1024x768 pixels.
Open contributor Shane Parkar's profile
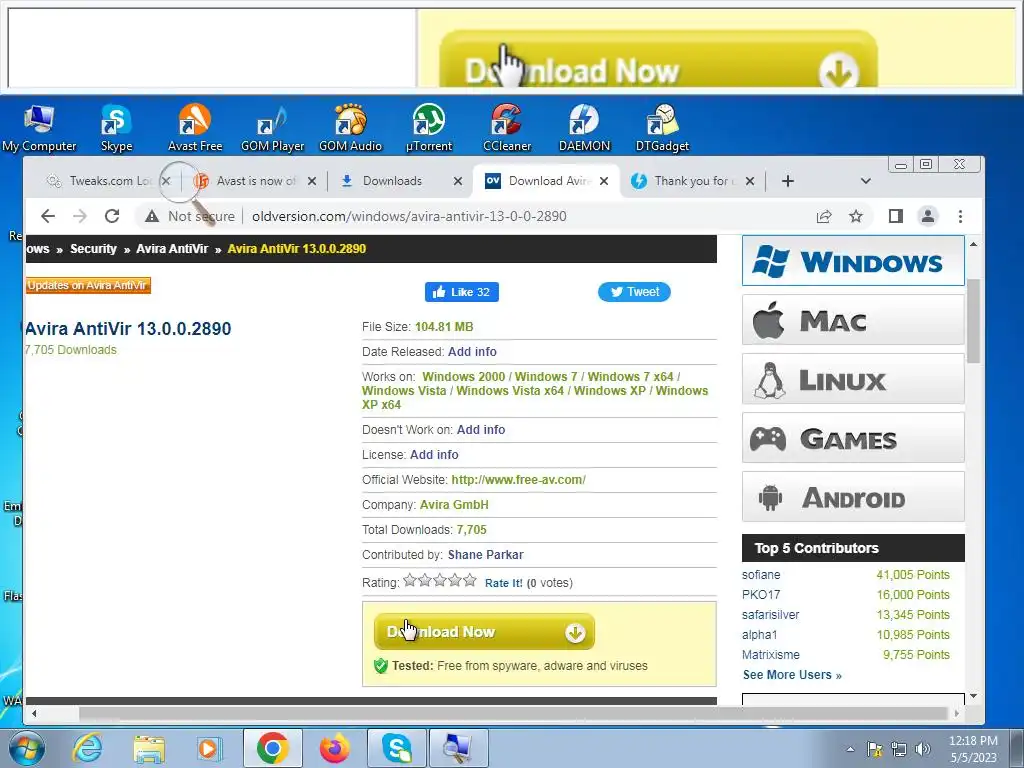click(x=485, y=554)
